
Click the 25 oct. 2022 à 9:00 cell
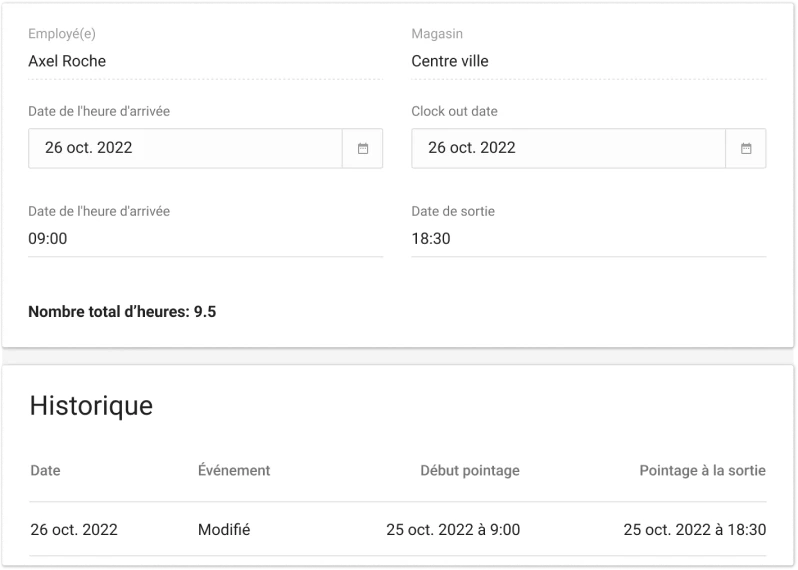point(452,529)
